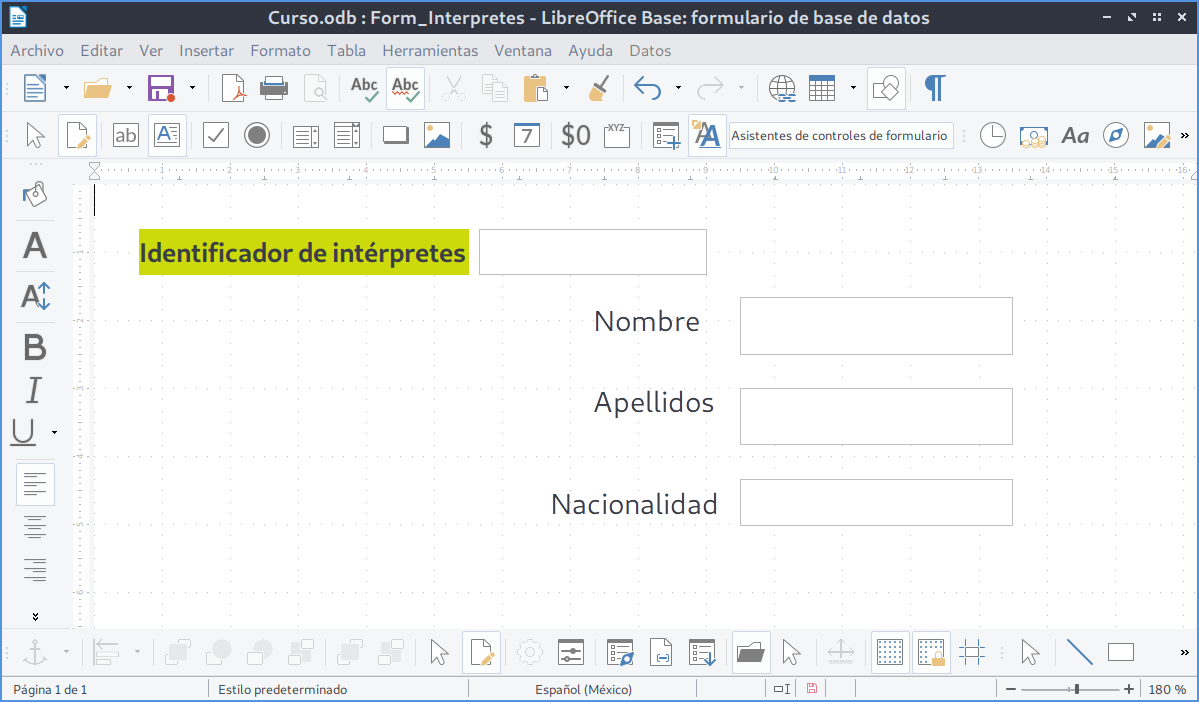Open the Form Navigator icon

(620, 653)
